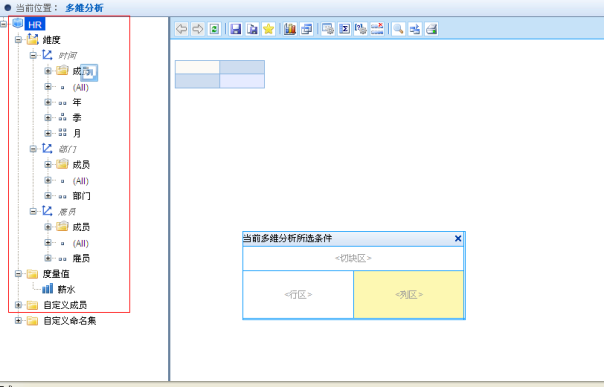
Task: Click the printer icon in toolbar
Action: pos(431,29)
